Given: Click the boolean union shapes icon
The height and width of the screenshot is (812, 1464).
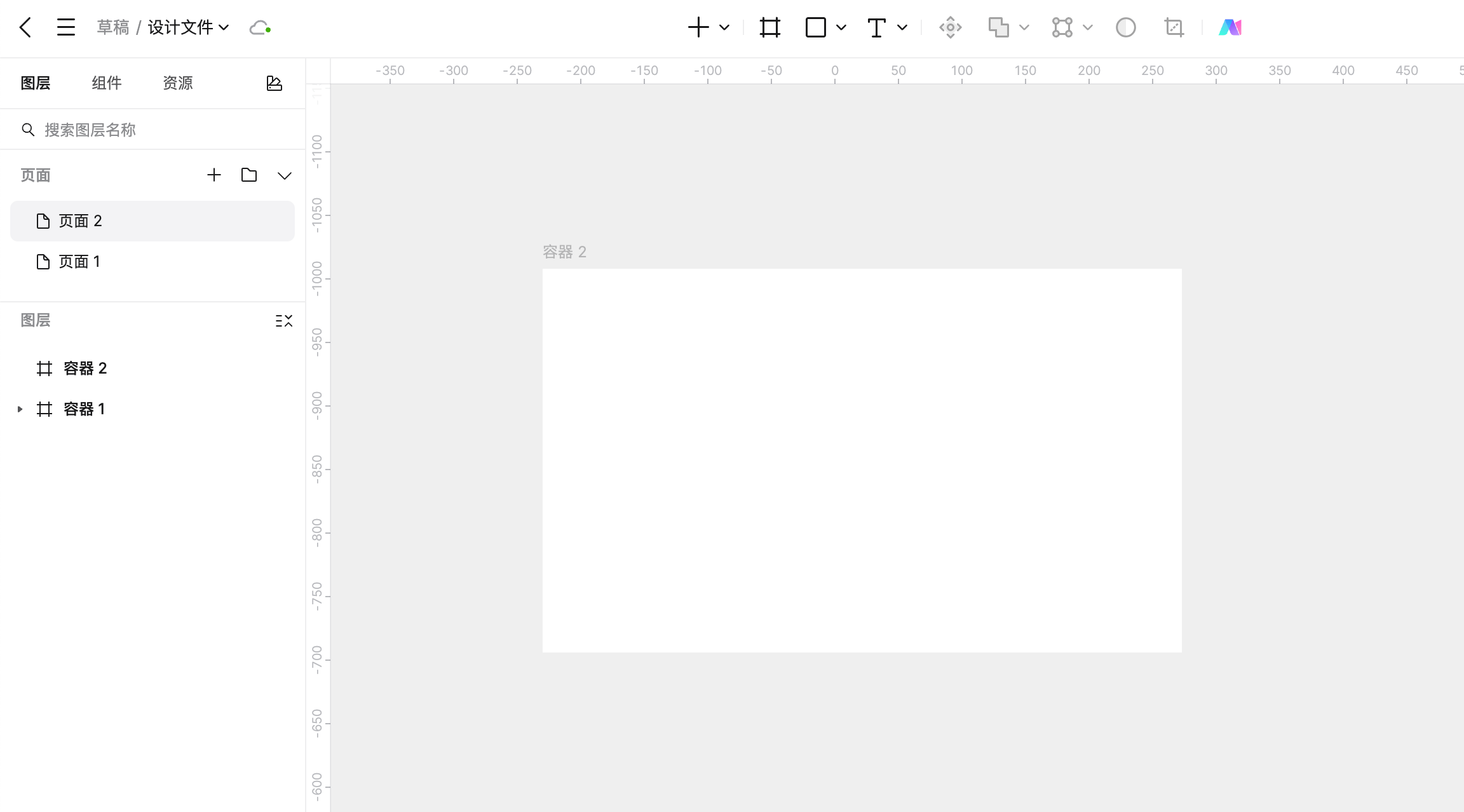Looking at the screenshot, I should pyautogui.click(x=998, y=27).
